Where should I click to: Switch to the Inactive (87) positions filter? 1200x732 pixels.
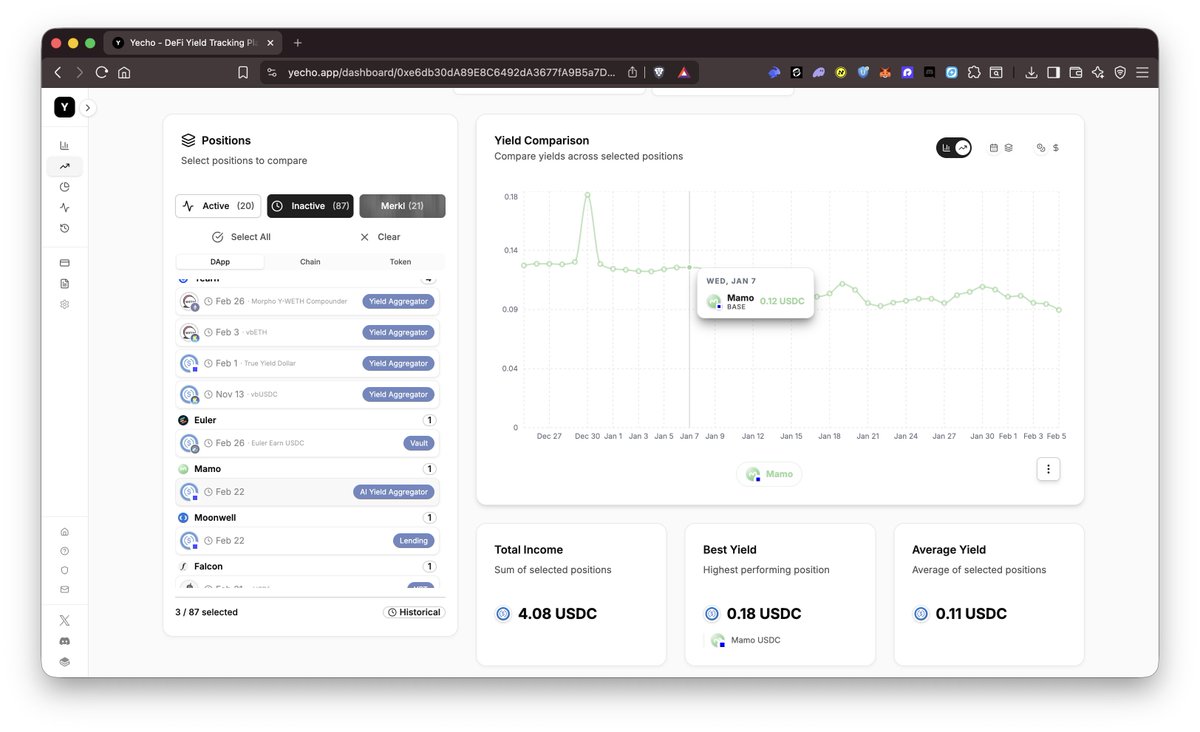310,206
